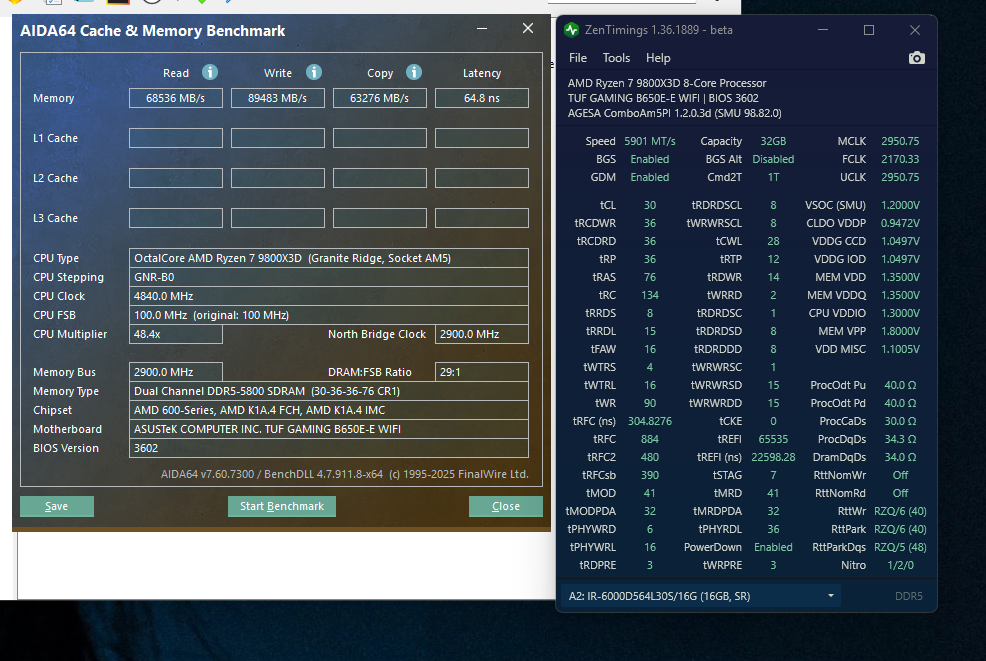Click the Memory Read result field

pos(175,98)
